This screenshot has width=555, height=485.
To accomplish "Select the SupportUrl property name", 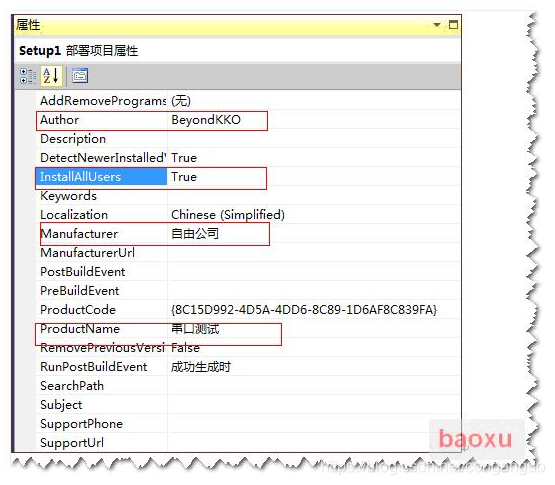I will pyautogui.click(x=72, y=443).
